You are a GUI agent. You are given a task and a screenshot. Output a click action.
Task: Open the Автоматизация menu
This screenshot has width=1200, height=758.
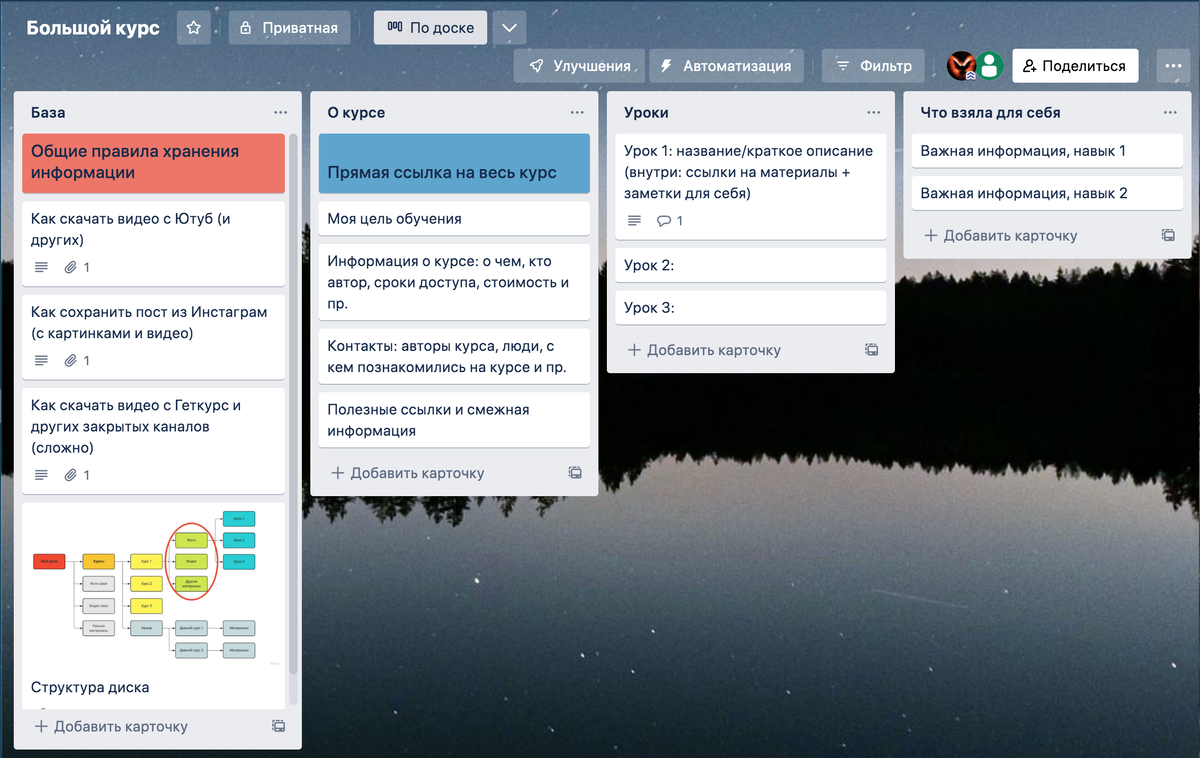[727, 66]
